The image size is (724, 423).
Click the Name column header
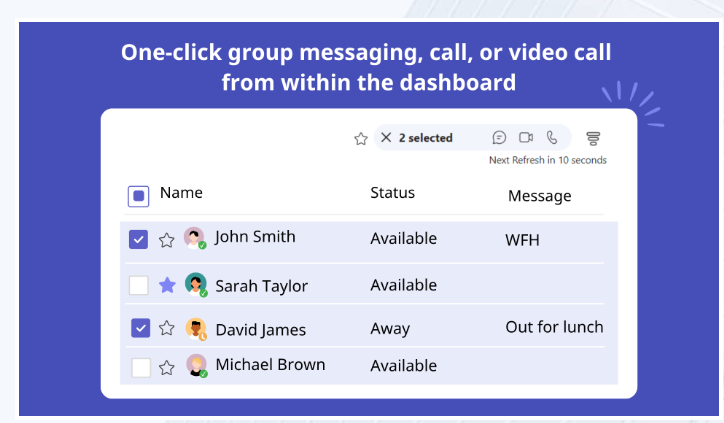point(181,193)
